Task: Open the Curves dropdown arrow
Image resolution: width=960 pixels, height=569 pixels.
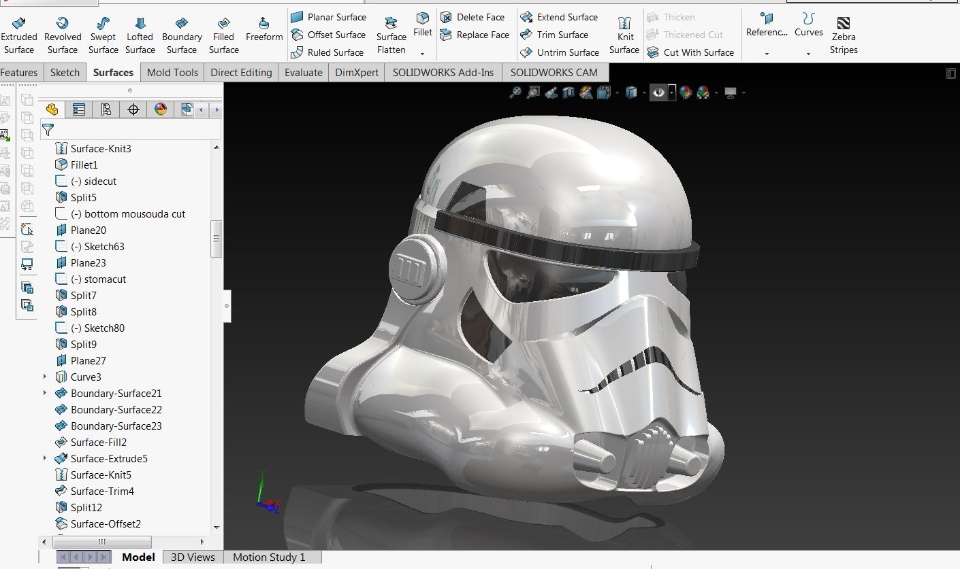Action: (x=808, y=53)
